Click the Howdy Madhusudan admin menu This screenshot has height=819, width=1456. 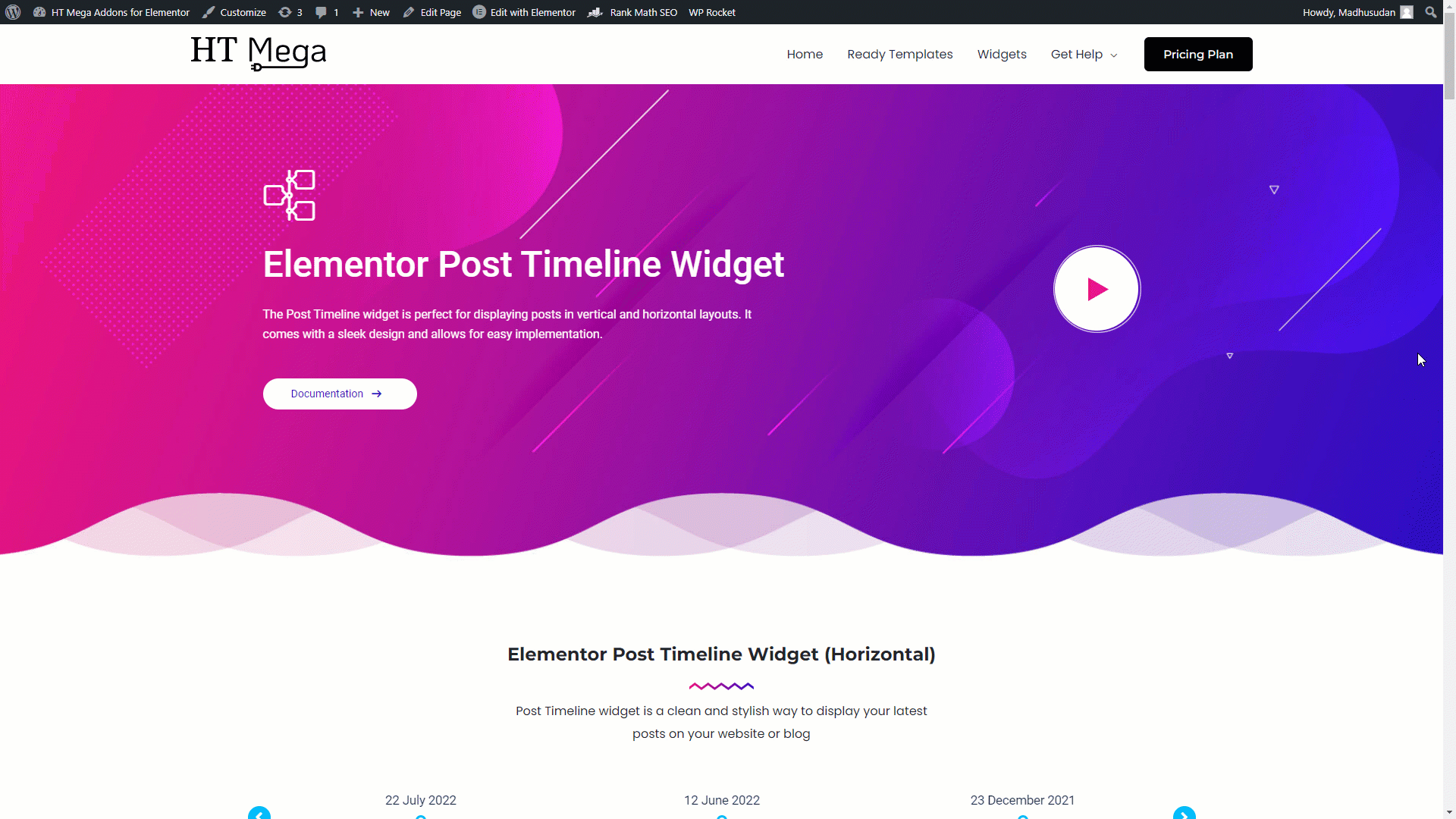click(x=1357, y=12)
